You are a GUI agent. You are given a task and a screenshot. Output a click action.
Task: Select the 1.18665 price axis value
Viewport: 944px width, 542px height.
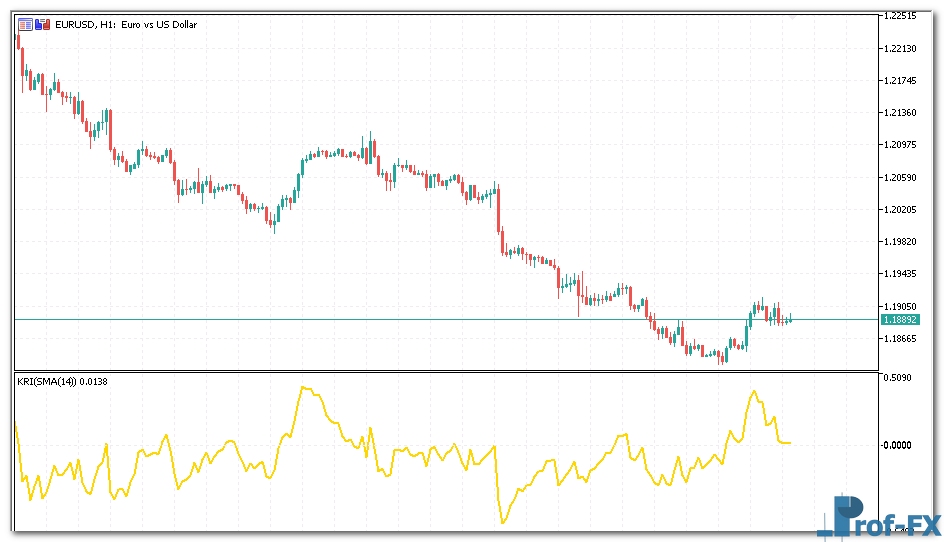[899, 339]
